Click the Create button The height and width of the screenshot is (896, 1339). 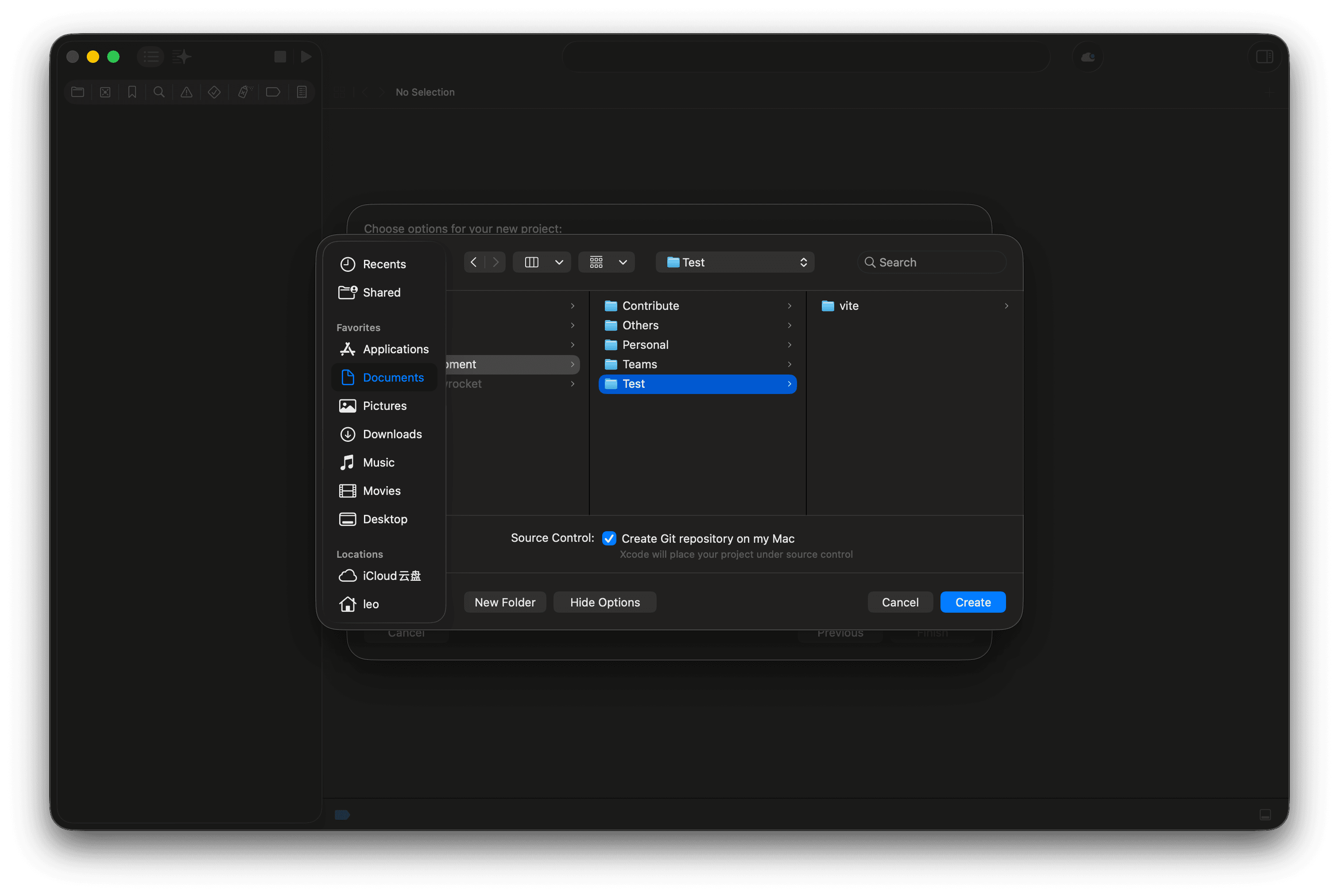pos(973,602)
